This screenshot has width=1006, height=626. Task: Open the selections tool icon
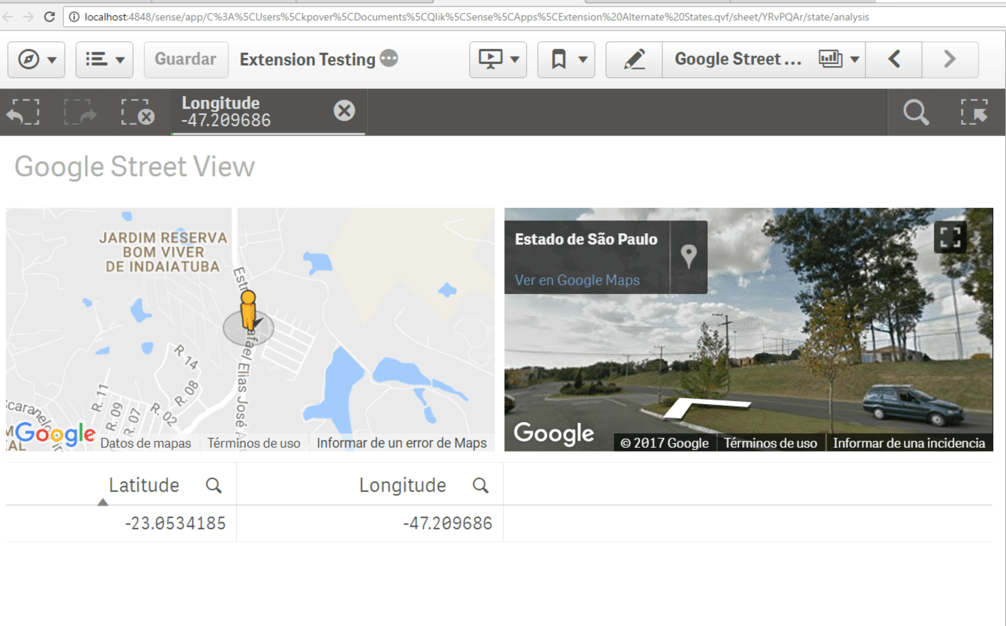pos(974,112)
